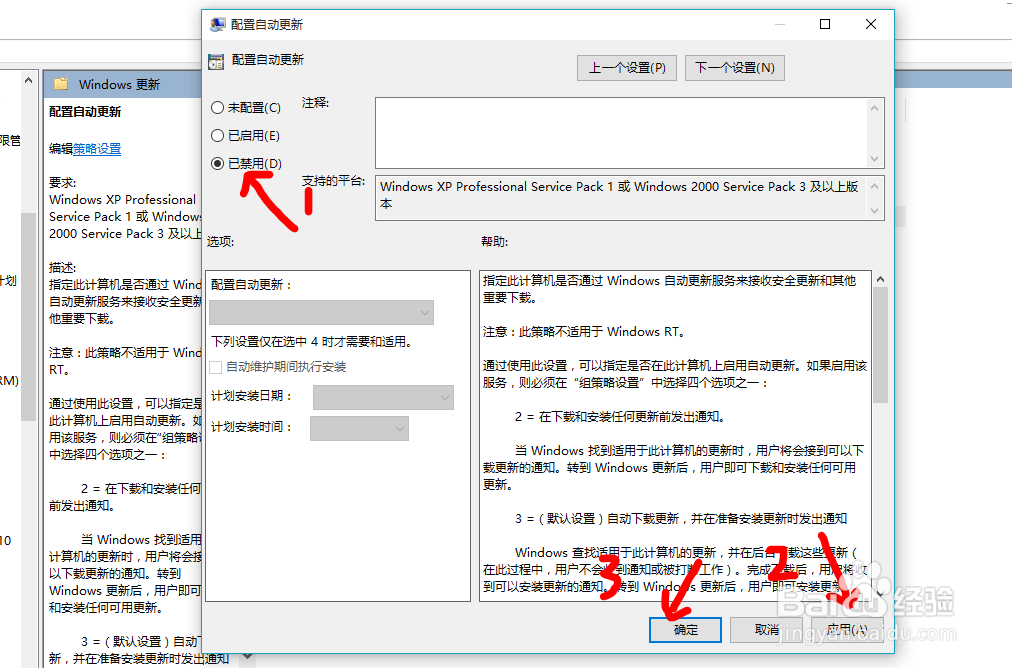The width and height of the screenshot is (1012, 668).
Task: Click the 上一个设置(P) button
Action: (627, 68)
